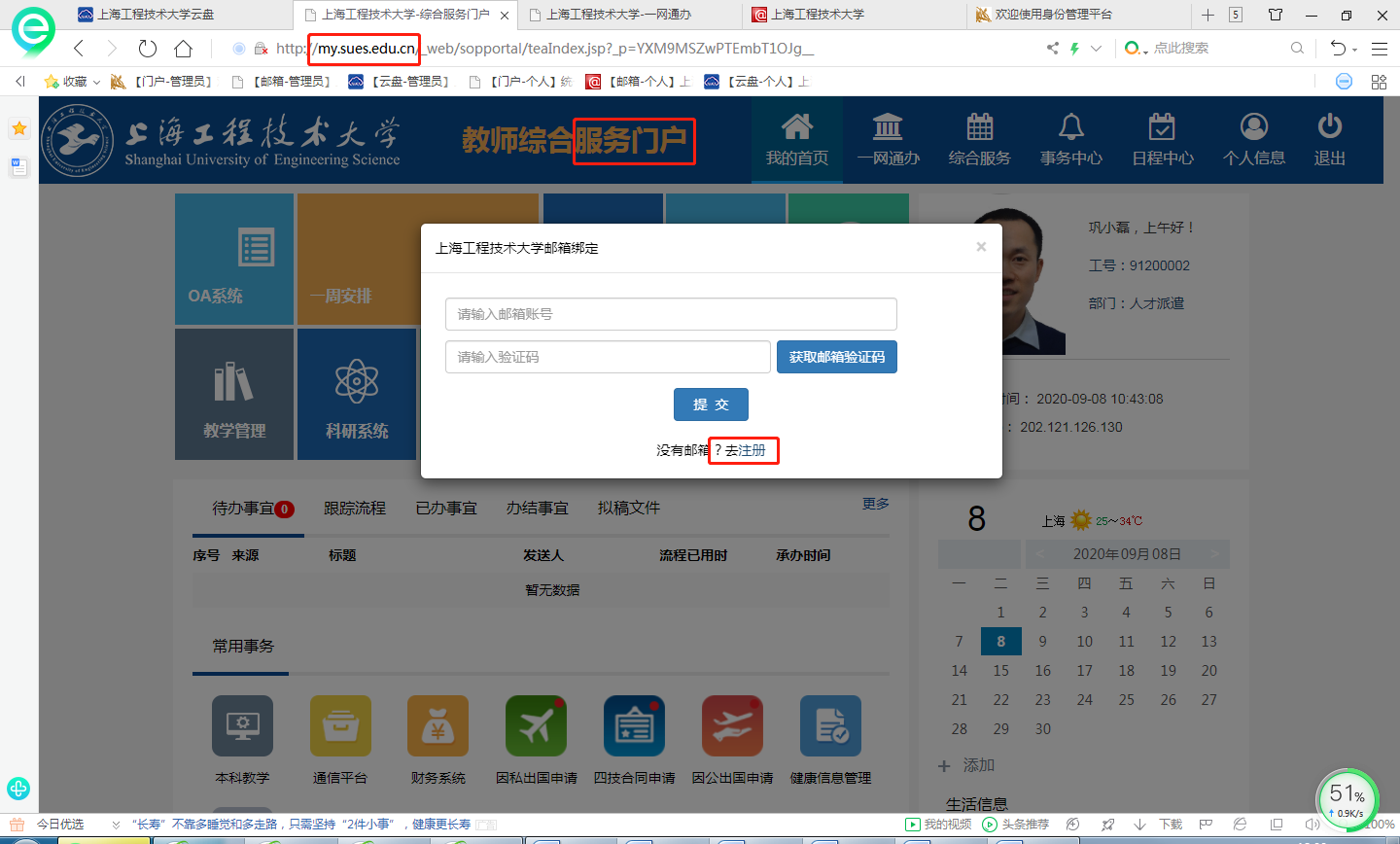The width and height of the screenshot is (1400, 844).
Task: Open 【邮箱-个人】 bookmark
Action: [x=638, y=82]
